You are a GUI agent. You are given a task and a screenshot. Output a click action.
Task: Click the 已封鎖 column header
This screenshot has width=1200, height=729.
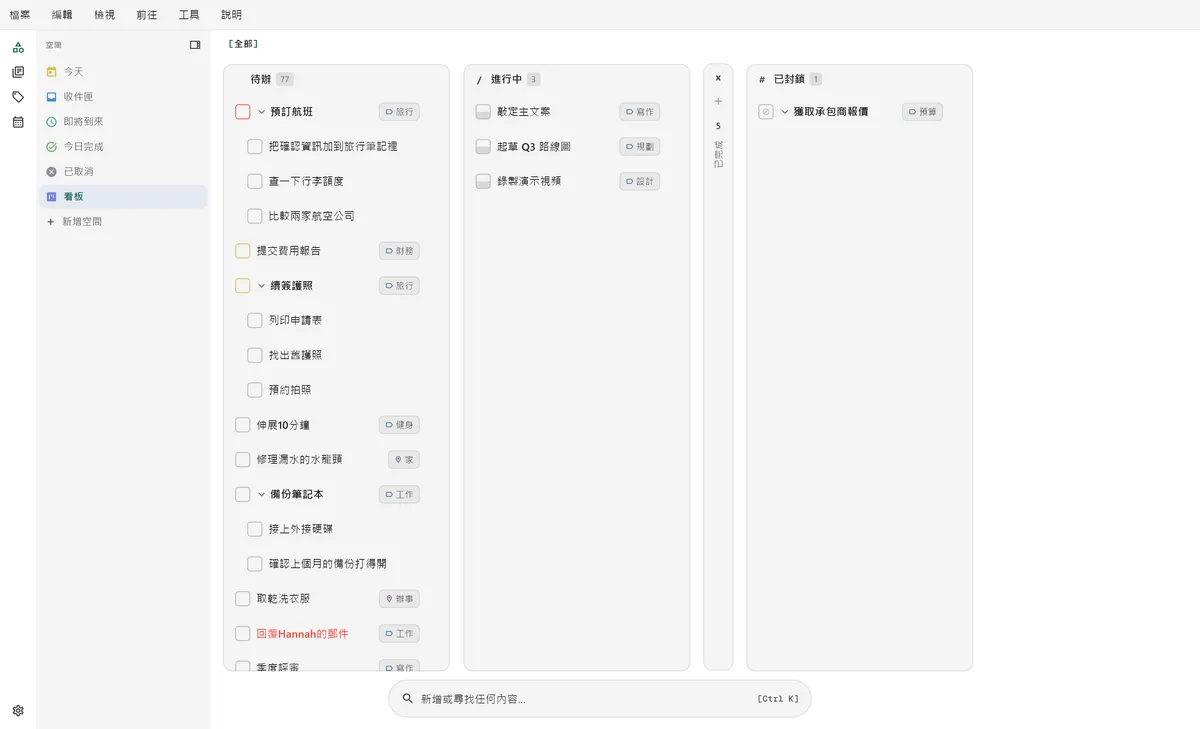pyautogui.click(x=790, y=79)
